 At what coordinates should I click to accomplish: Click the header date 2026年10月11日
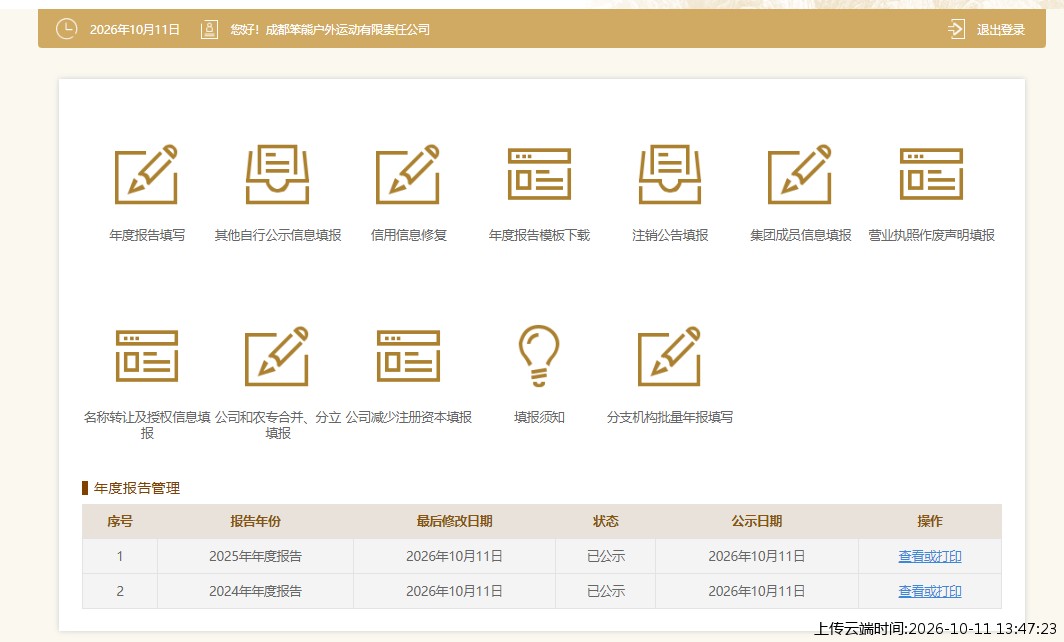[x=135, y=29]
